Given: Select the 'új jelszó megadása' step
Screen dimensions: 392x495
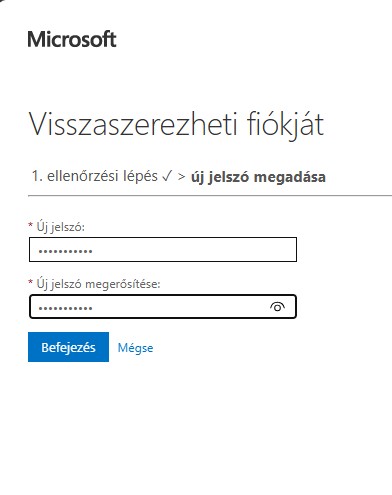Looking at the screenshot, I should click(x=258, y=177).
